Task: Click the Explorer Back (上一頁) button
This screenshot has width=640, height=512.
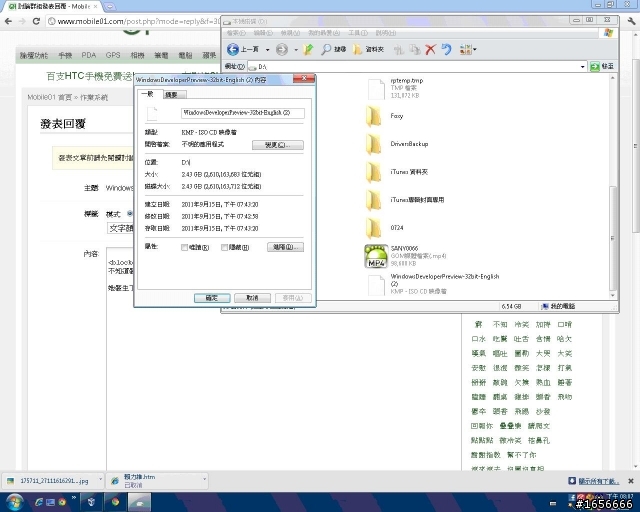Action: [243, 49]
